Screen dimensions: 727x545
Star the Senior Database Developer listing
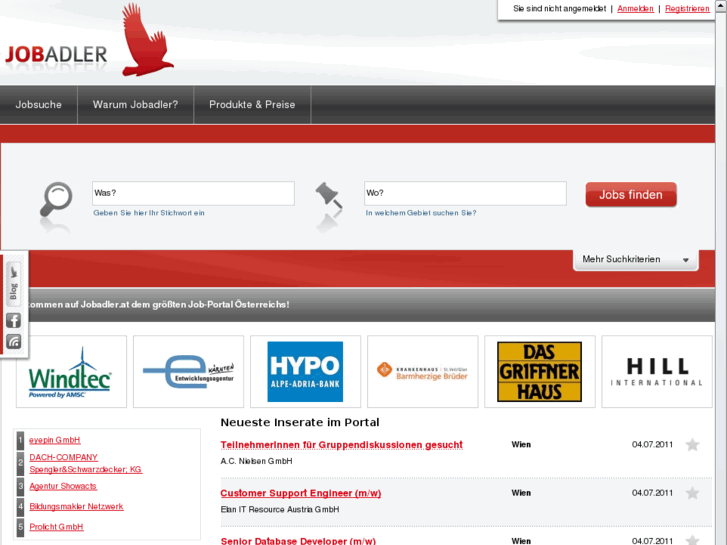[692, 540]
